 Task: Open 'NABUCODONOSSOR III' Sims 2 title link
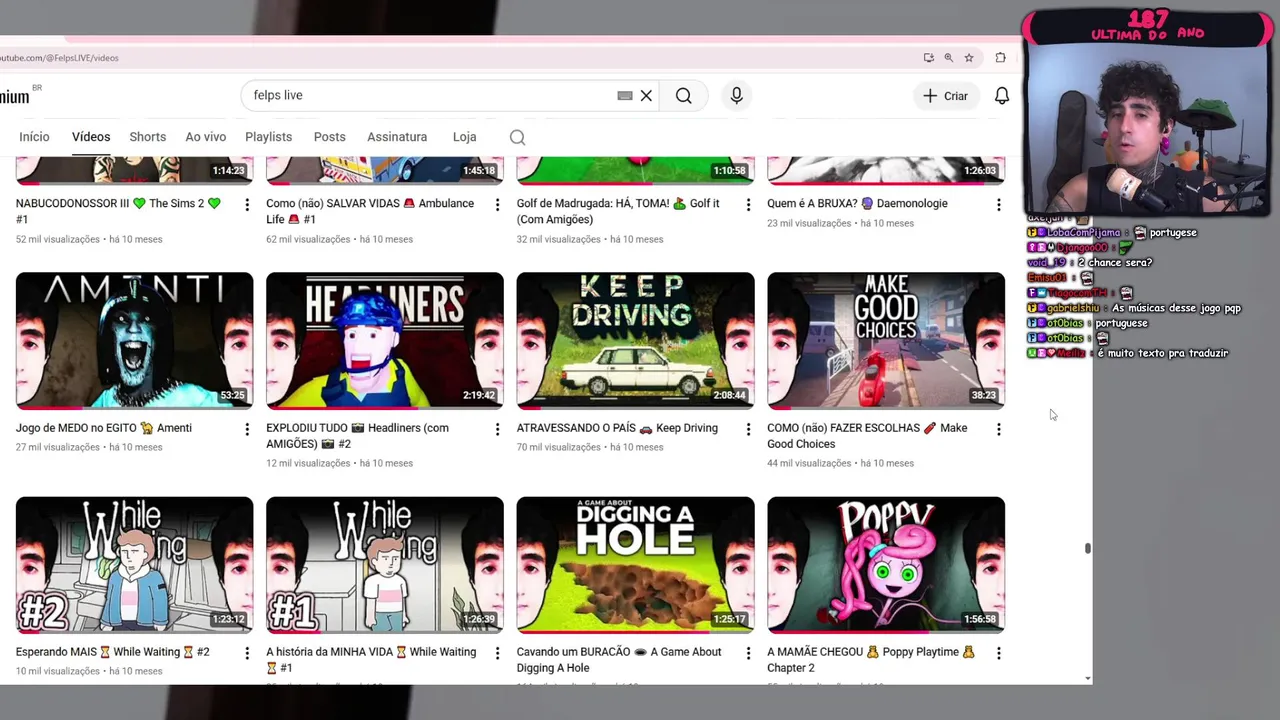118,211
